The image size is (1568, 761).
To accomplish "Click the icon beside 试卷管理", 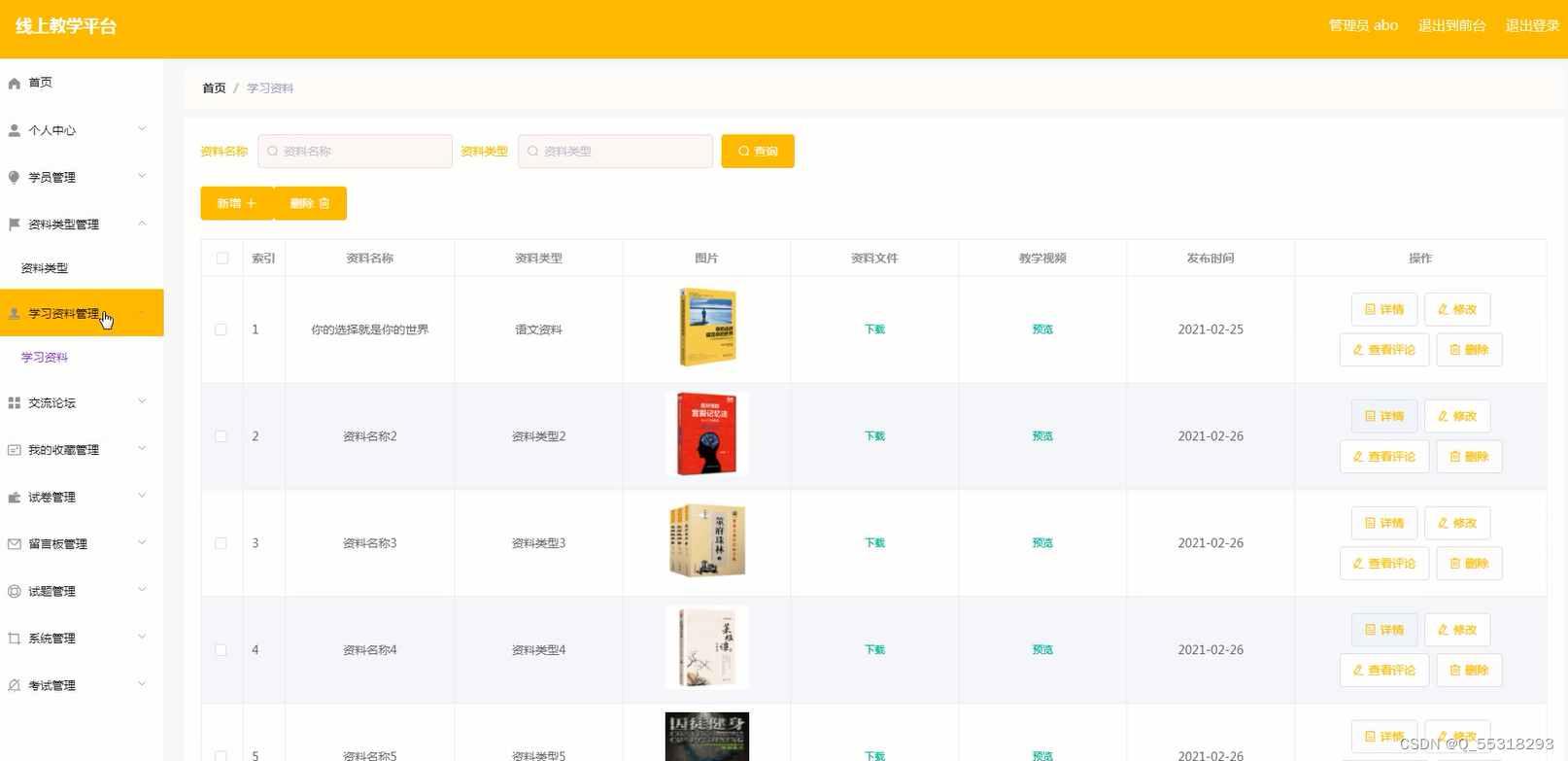I will [x=15, y=498].
